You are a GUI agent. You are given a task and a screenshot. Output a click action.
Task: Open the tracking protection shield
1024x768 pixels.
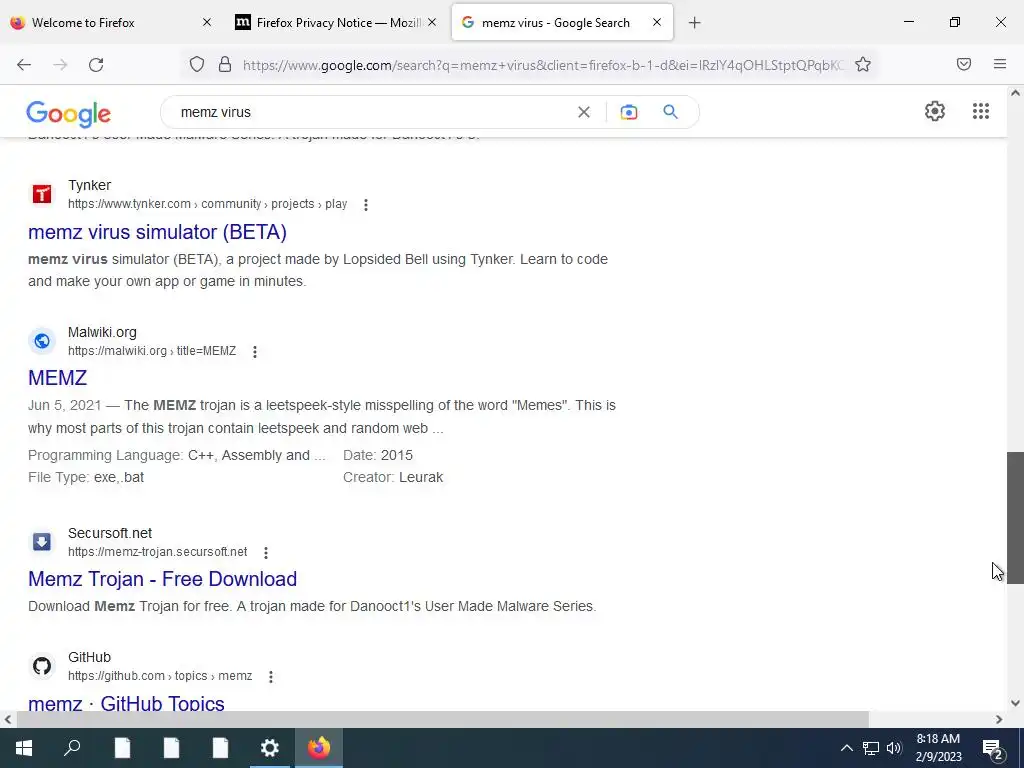(197, 64)
